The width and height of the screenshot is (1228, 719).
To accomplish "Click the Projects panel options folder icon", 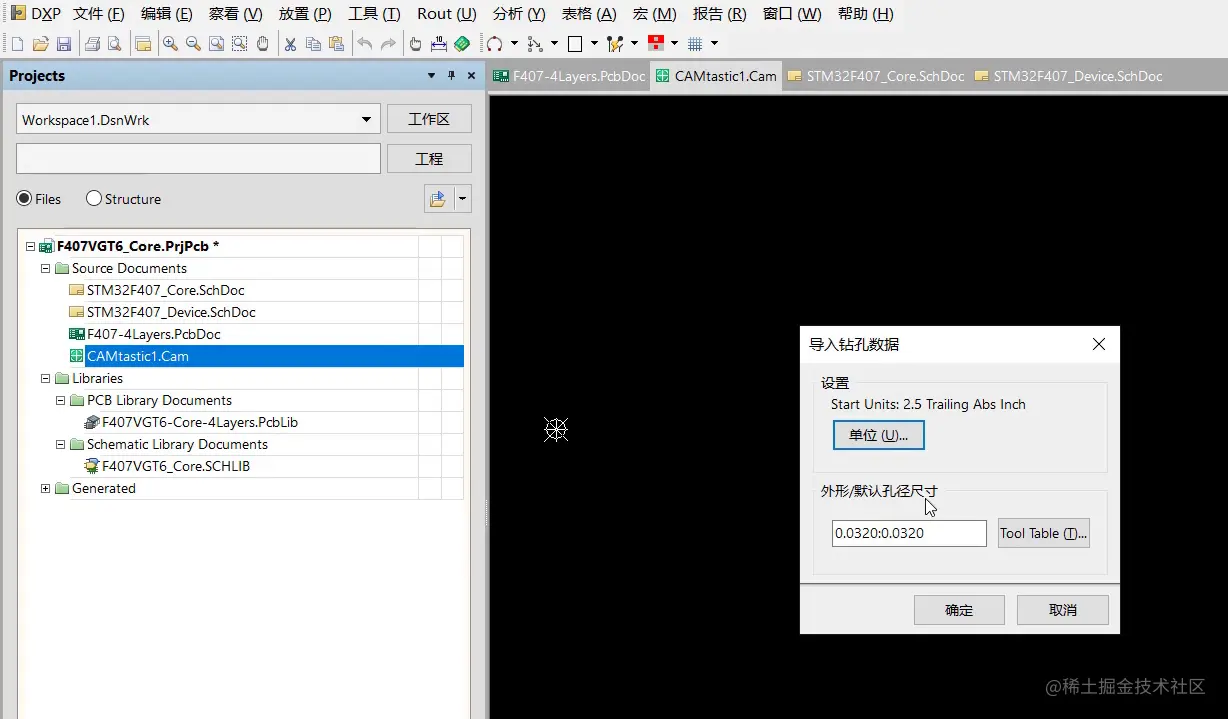I will [437, 199].
